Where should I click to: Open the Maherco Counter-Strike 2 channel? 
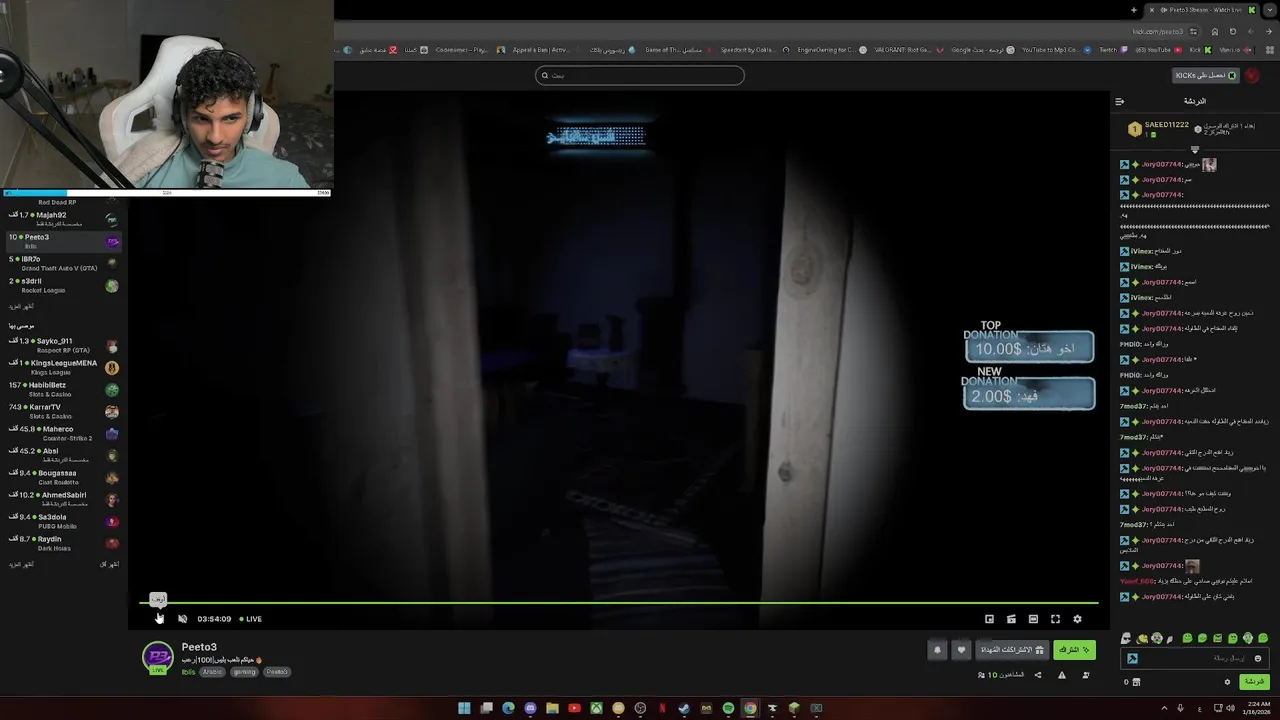click(64, 433)
